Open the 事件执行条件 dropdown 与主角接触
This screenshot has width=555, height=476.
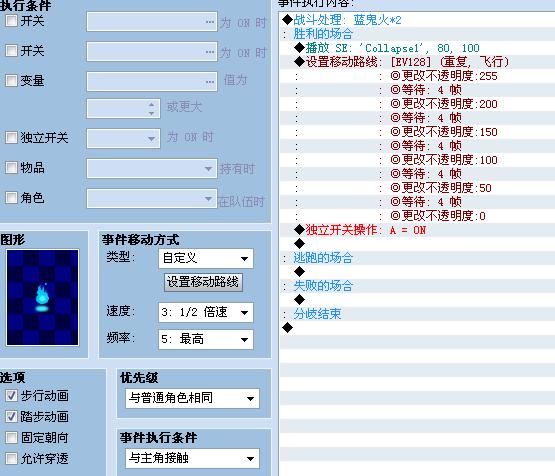pyautogui.click(x=192, y=458)
